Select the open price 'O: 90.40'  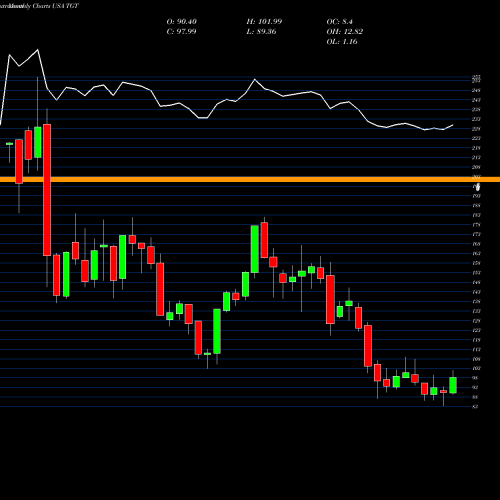coord(182,22)
